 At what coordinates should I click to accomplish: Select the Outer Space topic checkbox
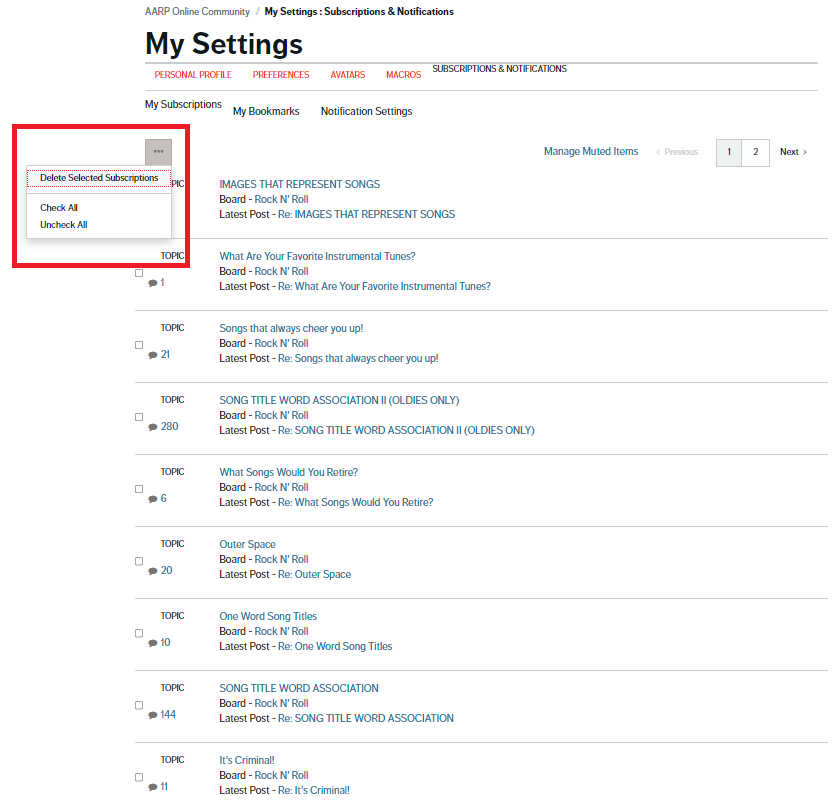pyautogui.click(x=139, y=561)
